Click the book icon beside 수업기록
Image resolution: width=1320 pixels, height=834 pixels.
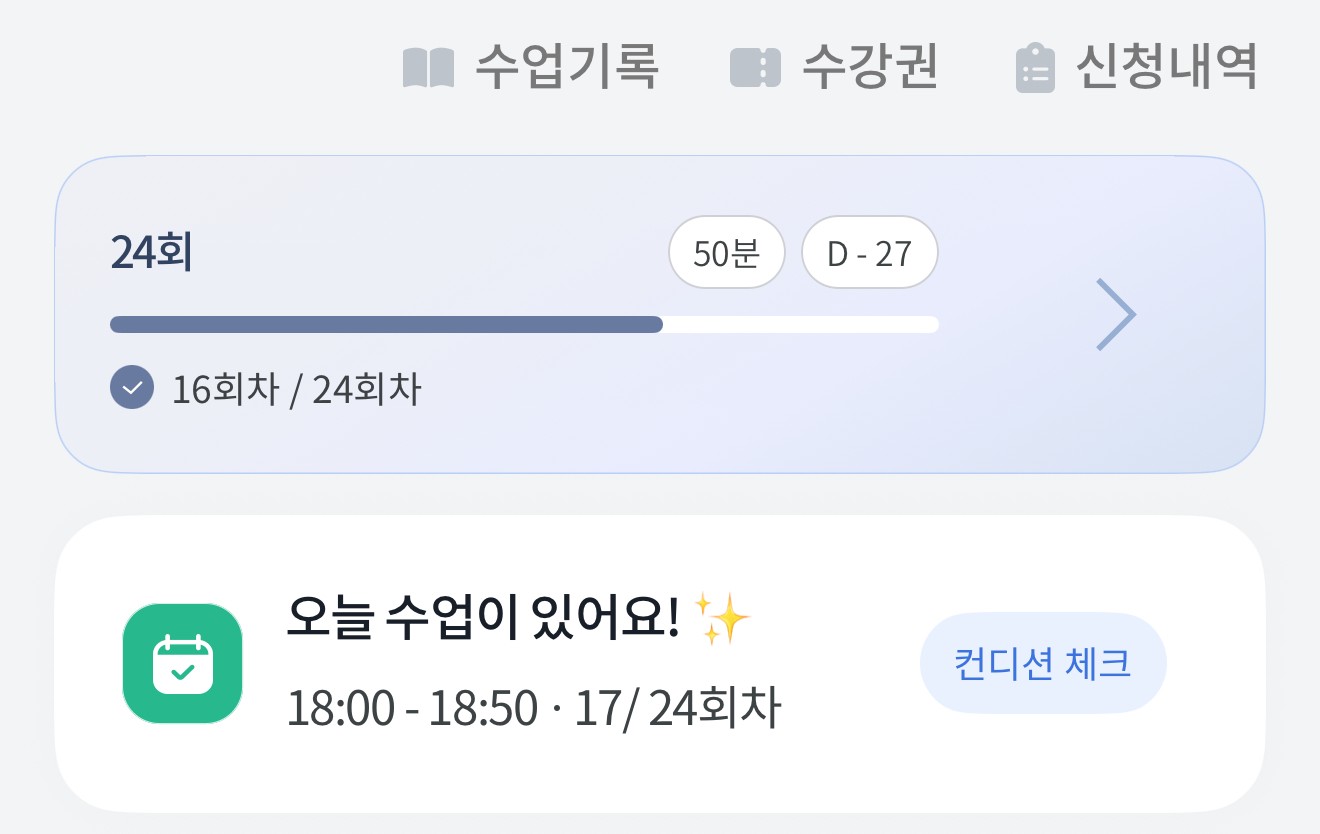click(x=428, y=68)
